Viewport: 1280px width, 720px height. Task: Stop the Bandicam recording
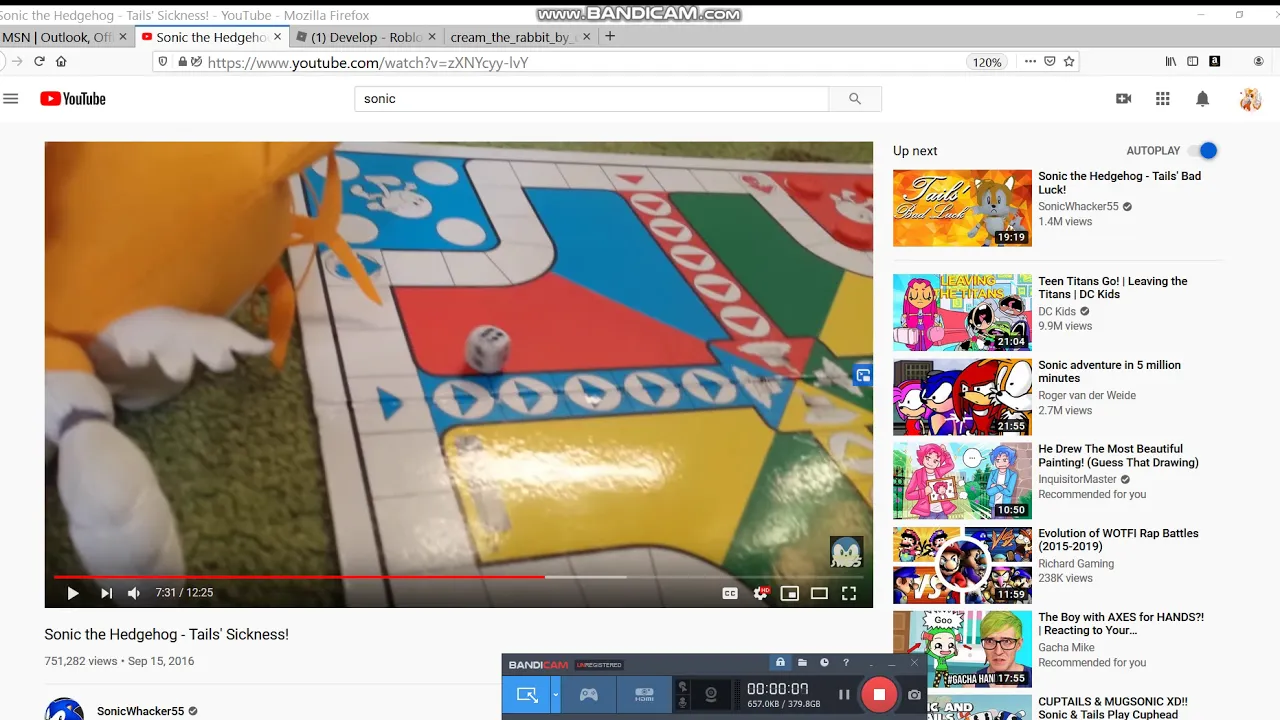coord(879,694)
